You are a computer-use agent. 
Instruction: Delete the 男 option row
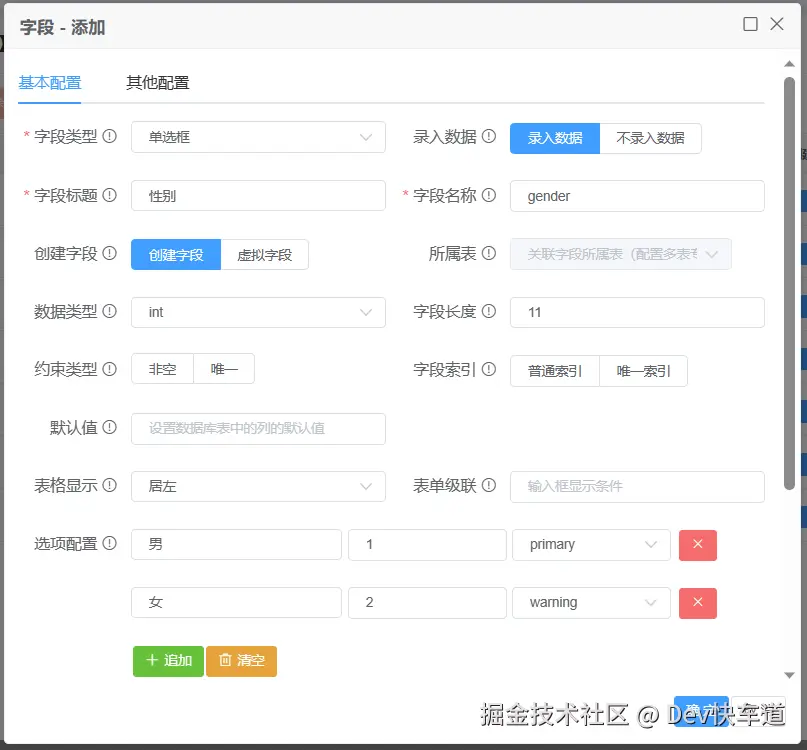tap(698, 545)
